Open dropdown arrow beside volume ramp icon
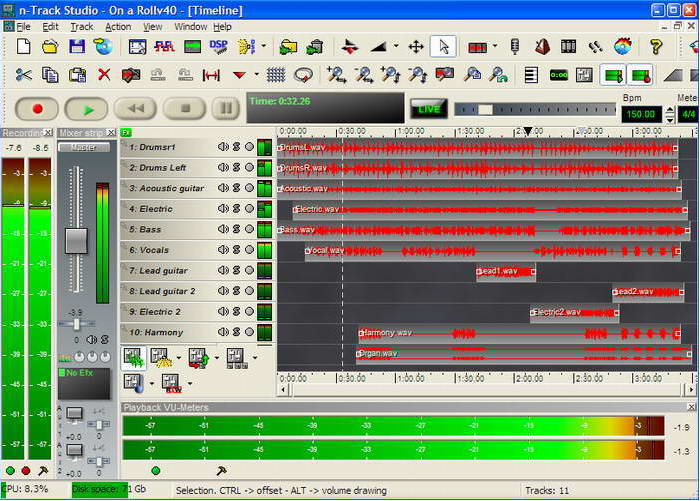The width and height of the screenshot is (700, 501). [x=396, y=46]
